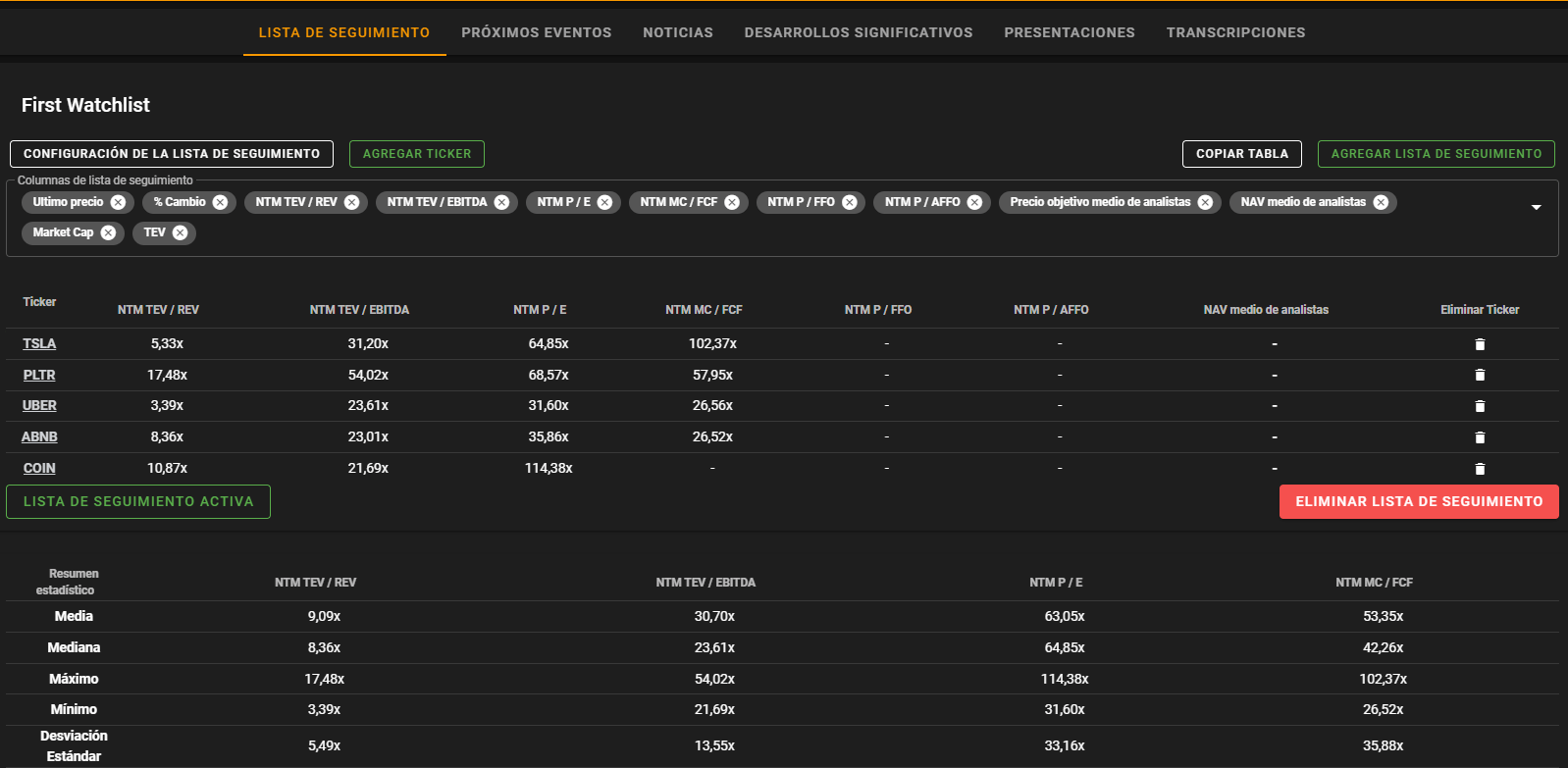Select TSLA's 102,37x NTM MC / FCF value
The height and width of the screenshot is (768, 1568).
712,343
